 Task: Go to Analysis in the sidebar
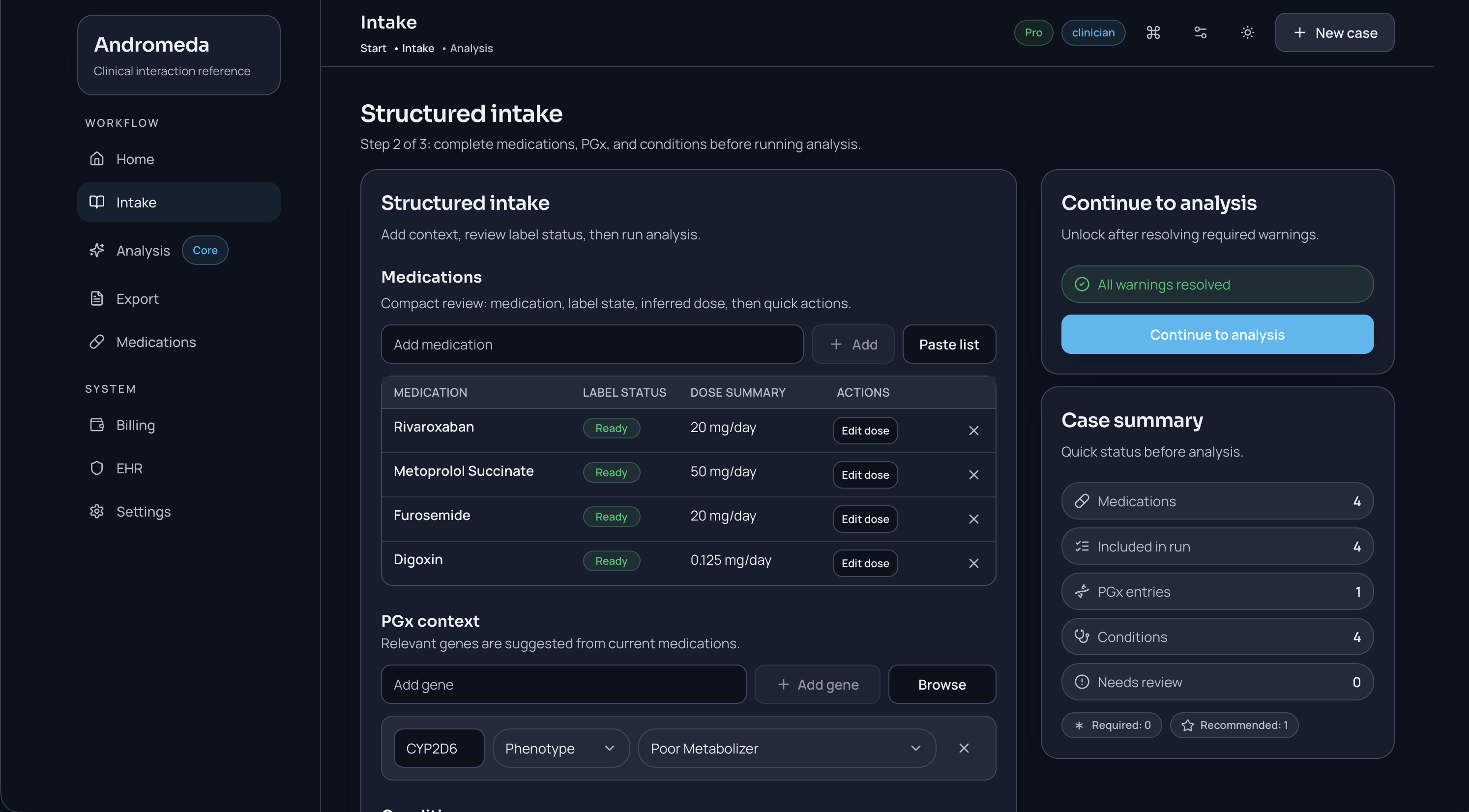click(x=143, y=250)
